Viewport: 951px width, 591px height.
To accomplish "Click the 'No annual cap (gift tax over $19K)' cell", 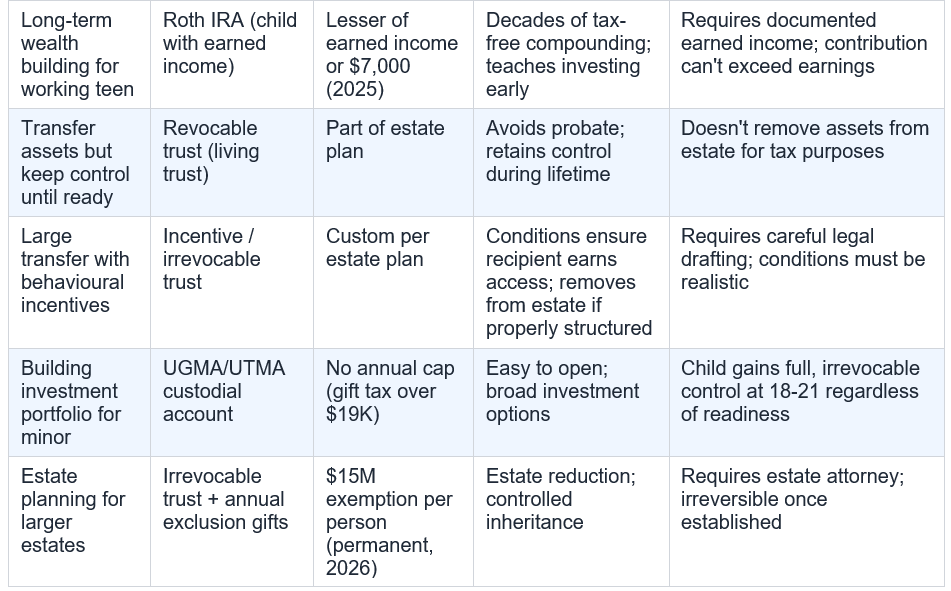I will pyautogui.click(x=393, y=403).
